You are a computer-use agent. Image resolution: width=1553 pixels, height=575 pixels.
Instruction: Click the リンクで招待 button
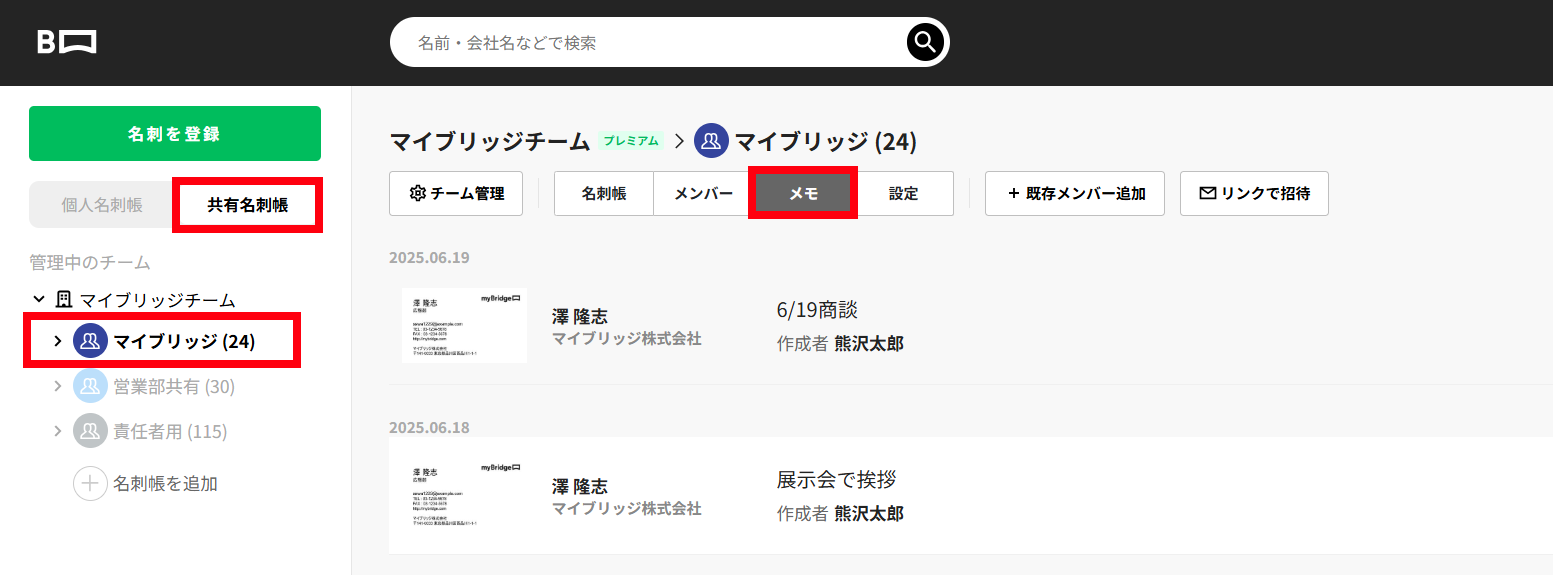pos(1254,194)
